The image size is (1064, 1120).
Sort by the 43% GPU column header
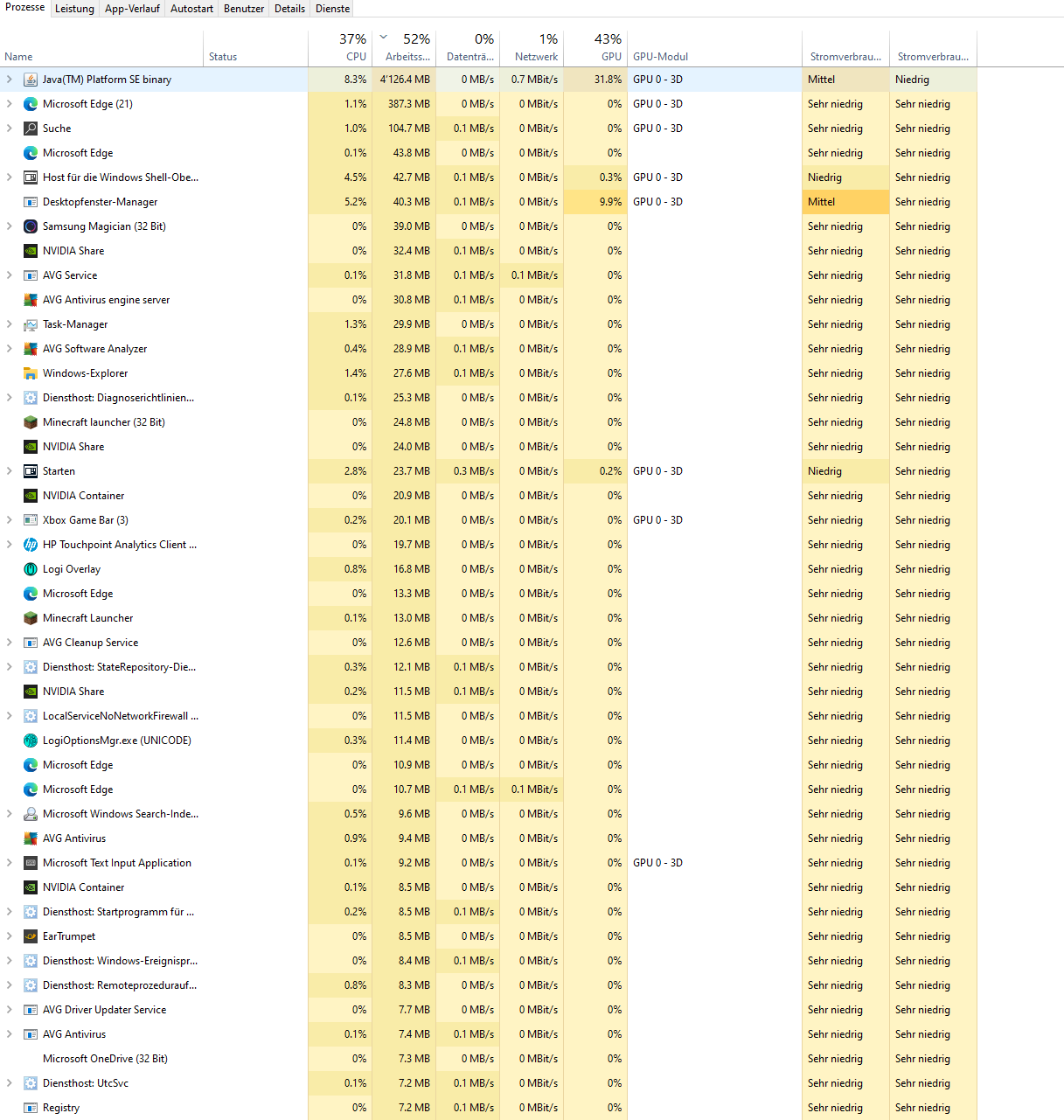coord(595,49)
